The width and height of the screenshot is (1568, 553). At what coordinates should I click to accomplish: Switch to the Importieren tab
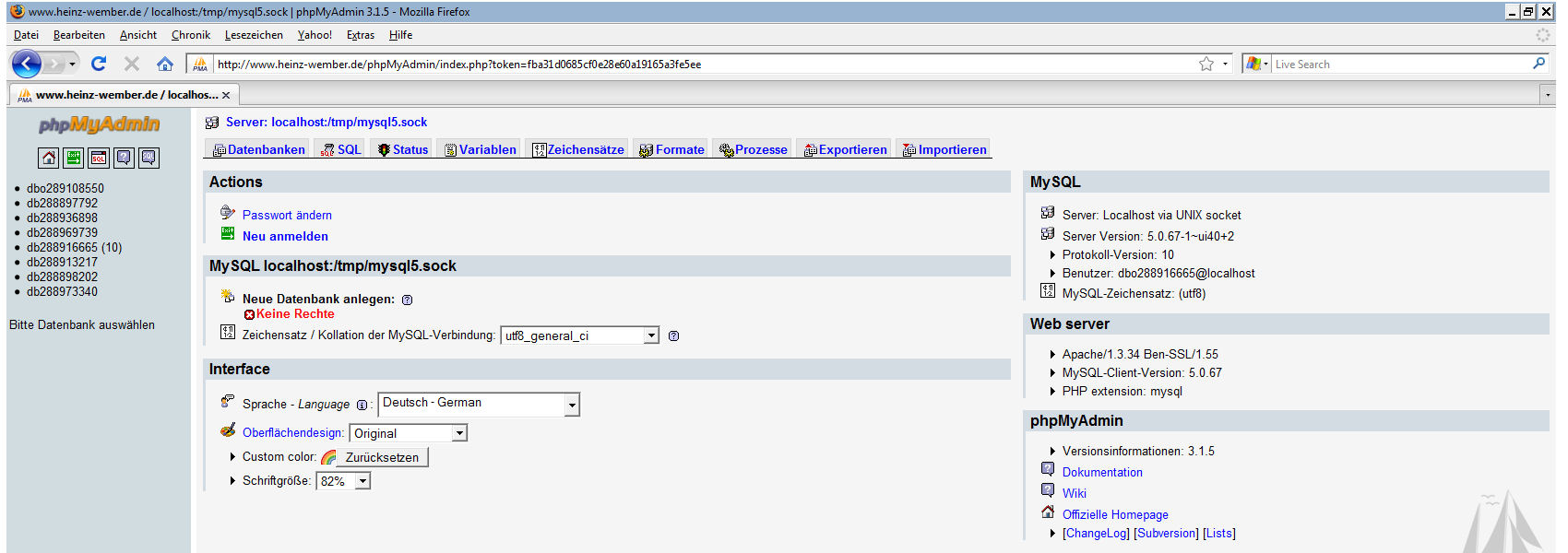click(x=944, y=149)
